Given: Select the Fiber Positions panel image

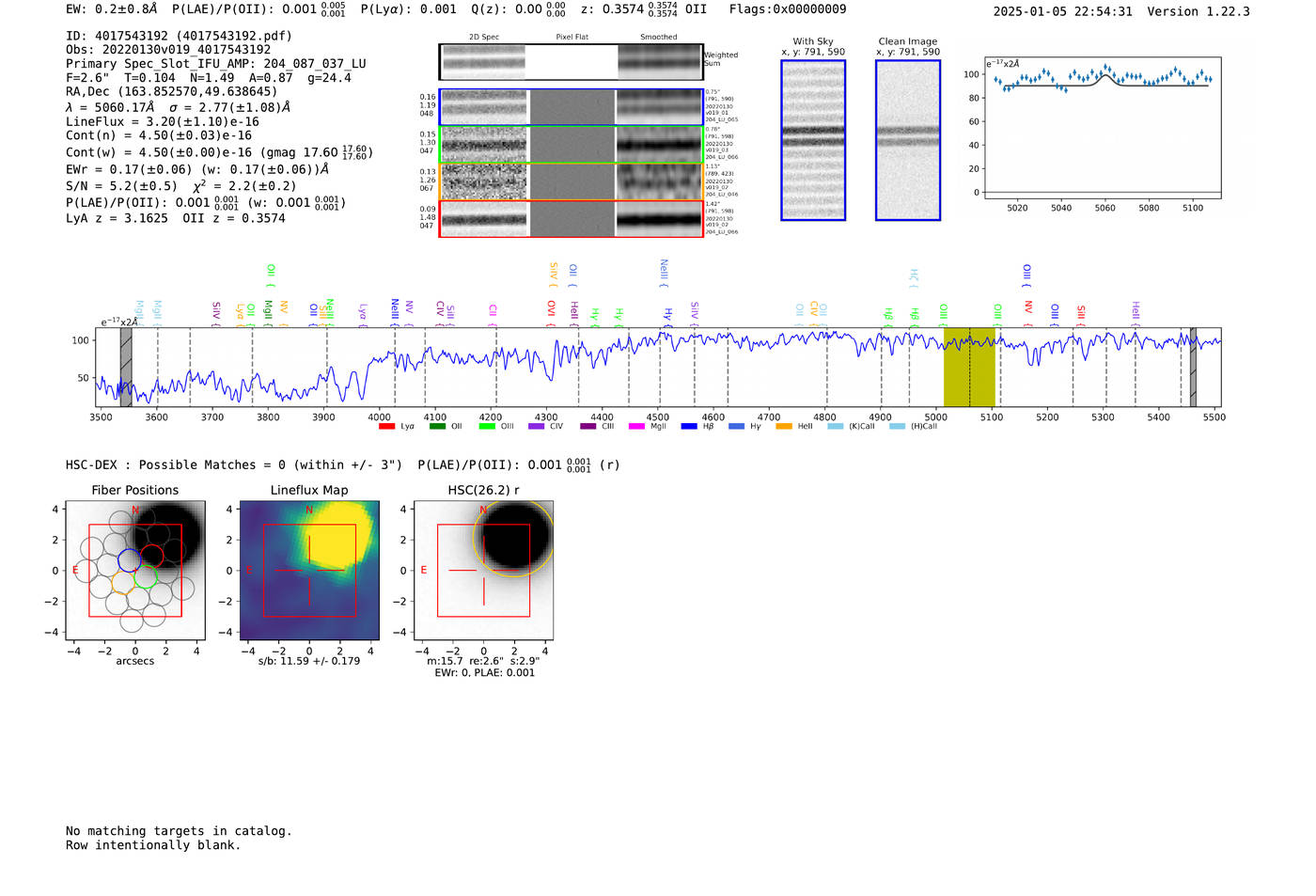Looking at the screenshot, I should pyautogui.click(x=135, y=571).
